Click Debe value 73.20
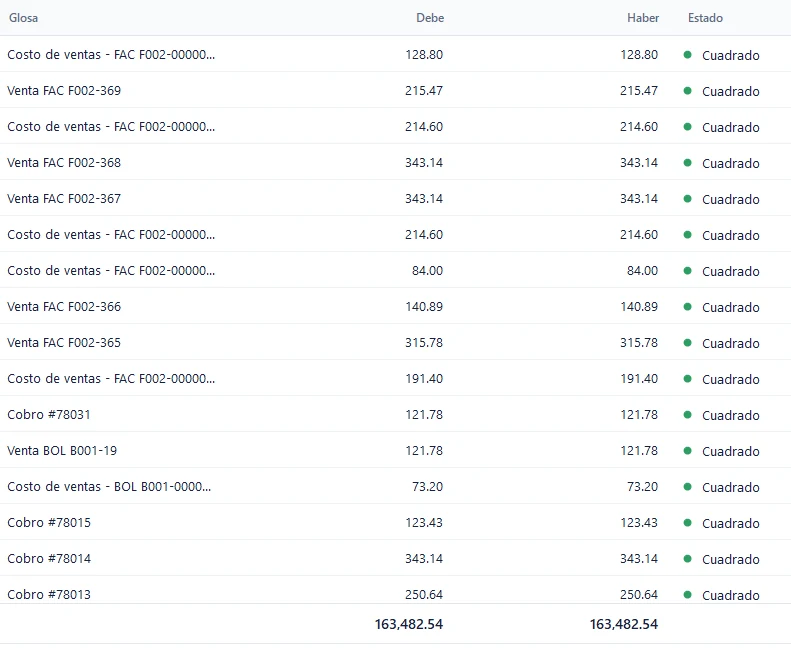This screenshot has width=791, height=648. point(427,487)
